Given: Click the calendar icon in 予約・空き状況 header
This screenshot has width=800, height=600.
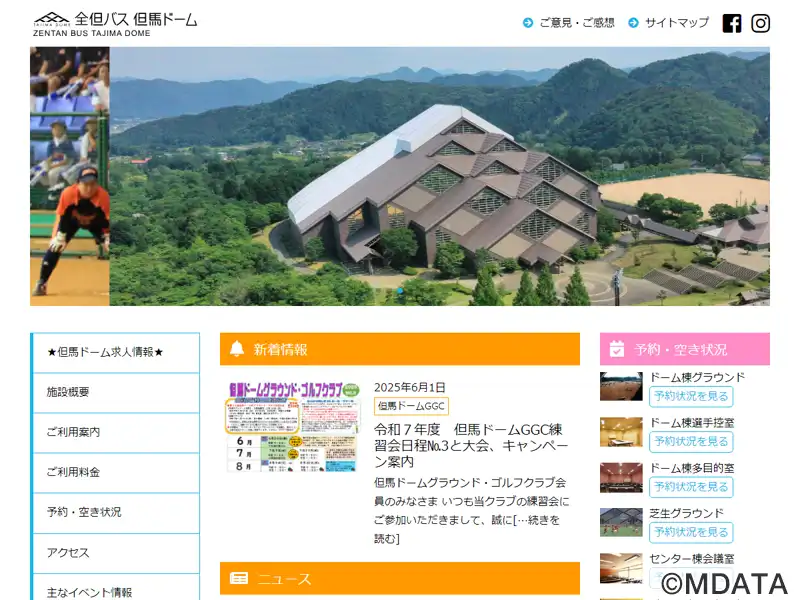Looking at the screenshot, I should click(x=617, y=349).
